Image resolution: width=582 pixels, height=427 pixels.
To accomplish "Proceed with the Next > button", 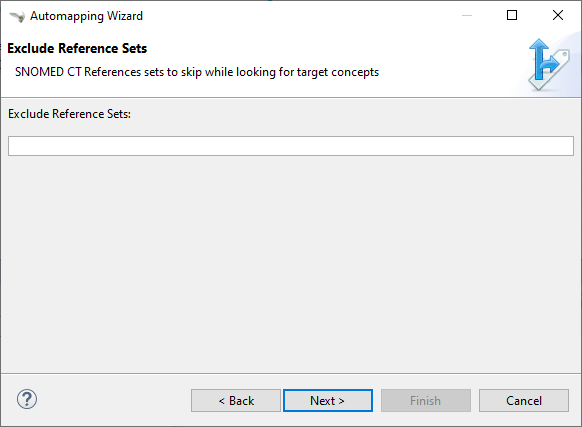I will (328, 401).
